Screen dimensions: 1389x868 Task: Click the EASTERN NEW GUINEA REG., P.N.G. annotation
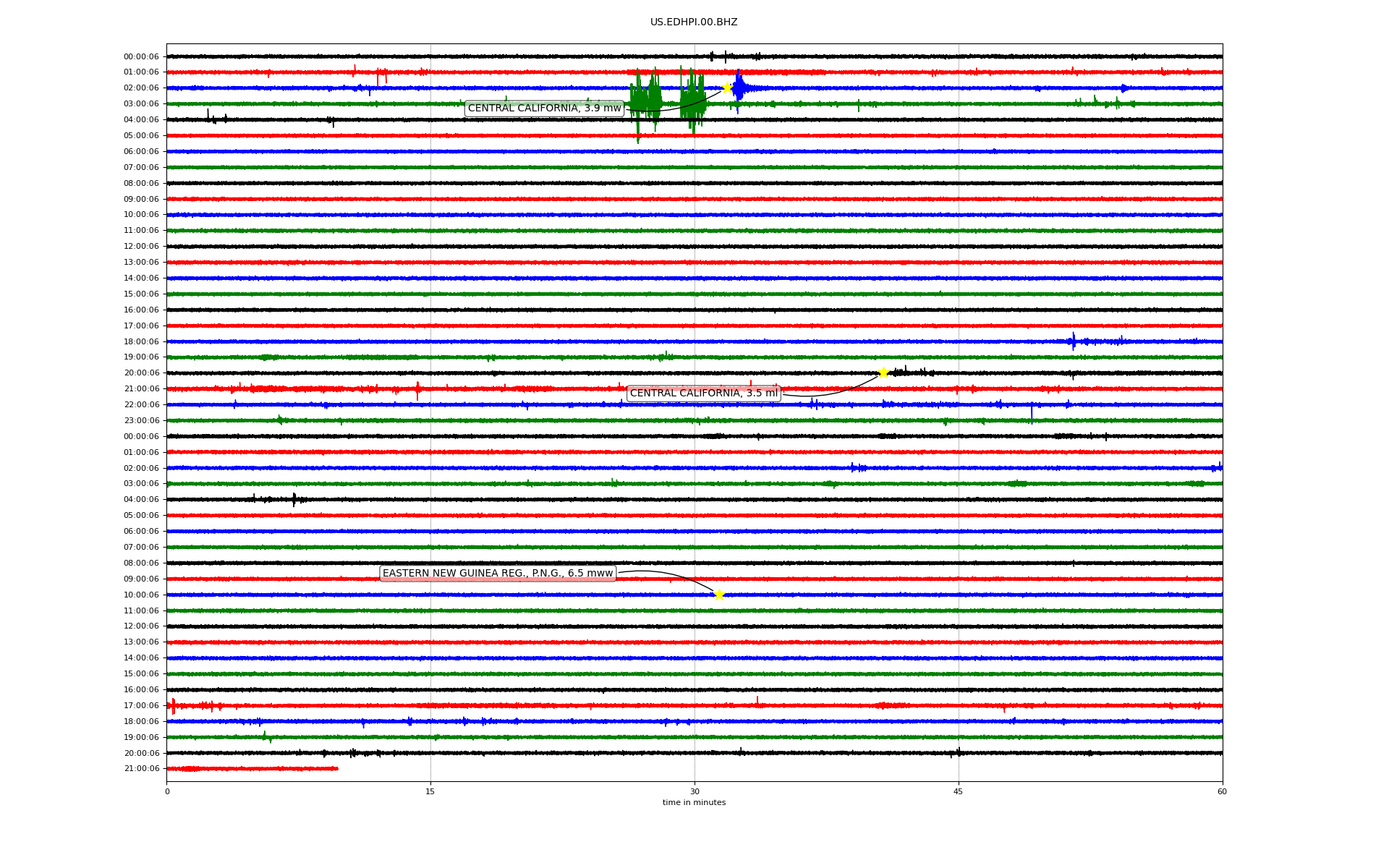point(498,574)
